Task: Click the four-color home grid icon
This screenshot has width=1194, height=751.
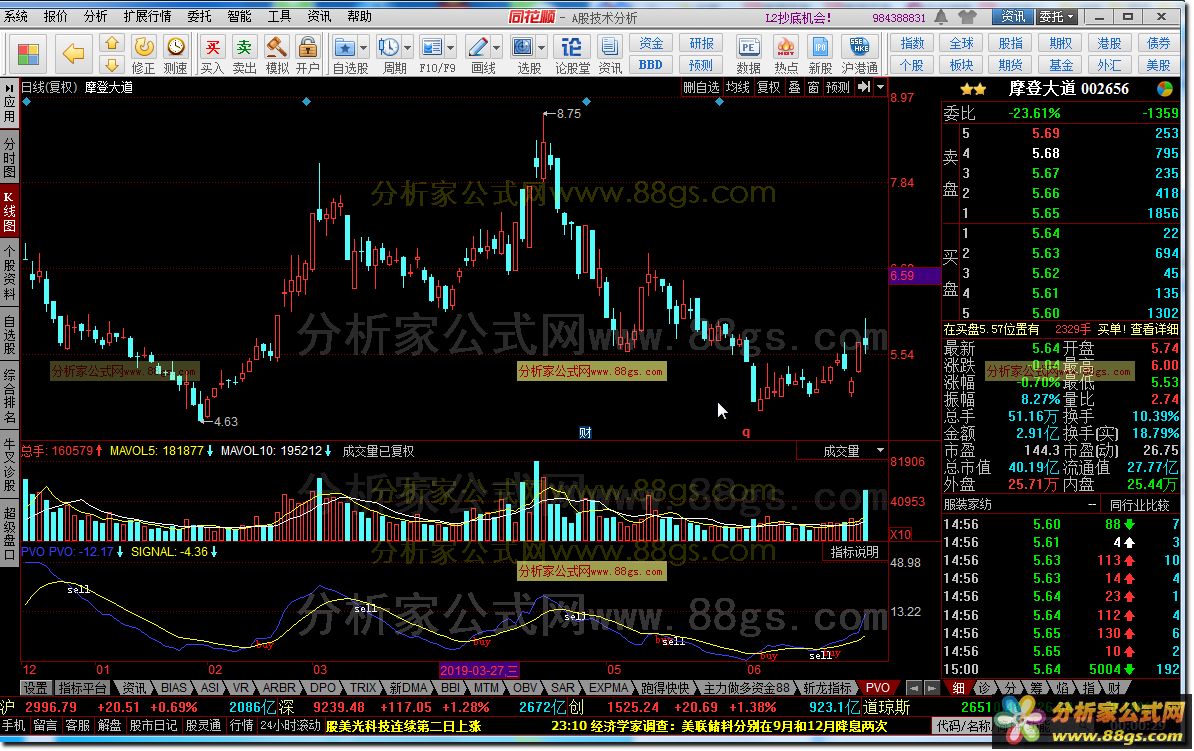Action: pos(28,54)
